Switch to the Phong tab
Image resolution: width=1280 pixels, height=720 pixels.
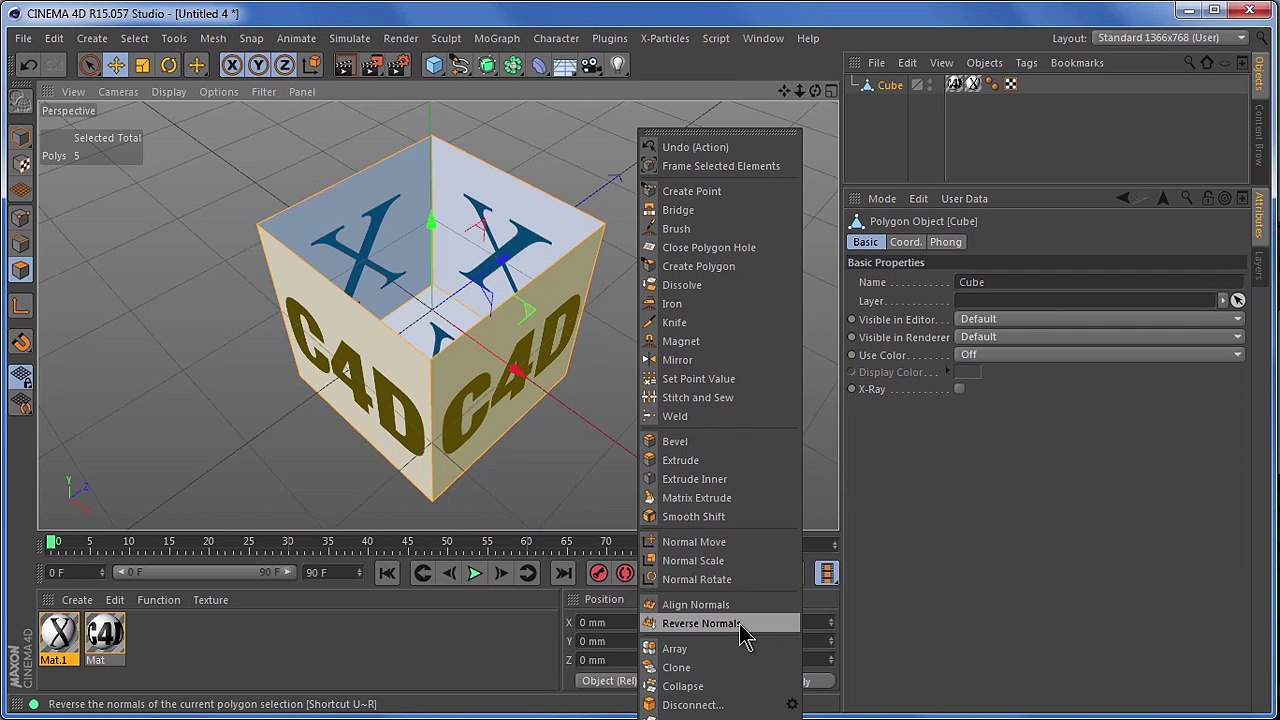pos(945,242)
